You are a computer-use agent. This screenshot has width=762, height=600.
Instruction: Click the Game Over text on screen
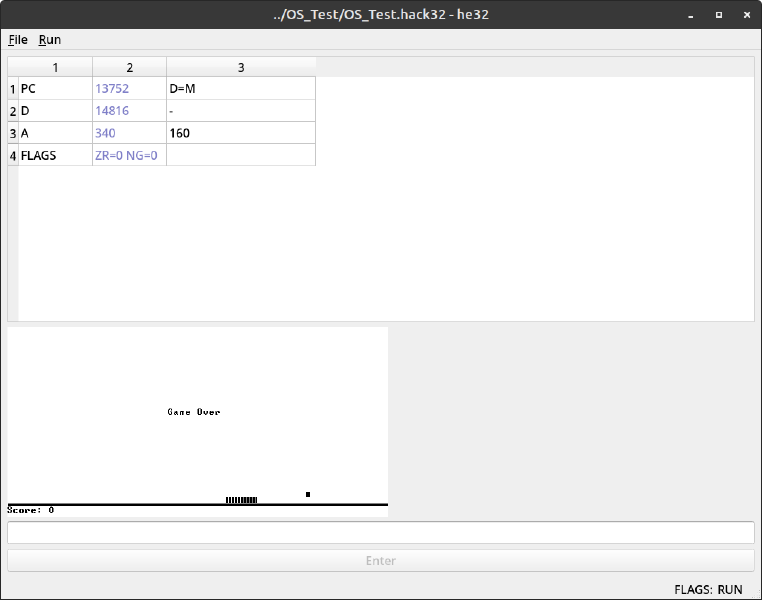click(194, 412)
